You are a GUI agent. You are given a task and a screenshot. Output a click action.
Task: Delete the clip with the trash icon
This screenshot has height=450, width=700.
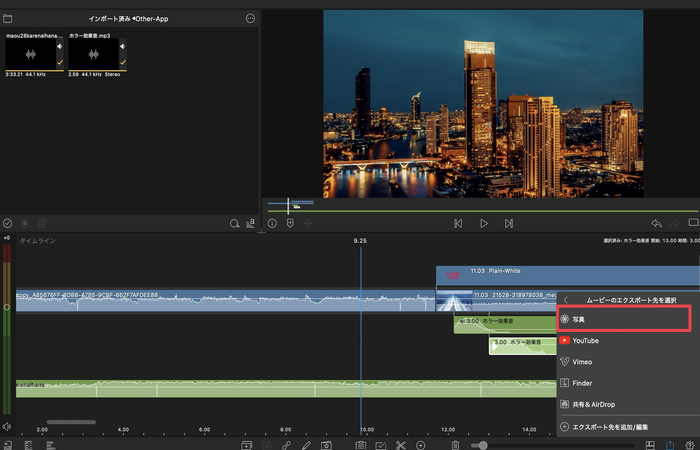(x=455, y=444)
